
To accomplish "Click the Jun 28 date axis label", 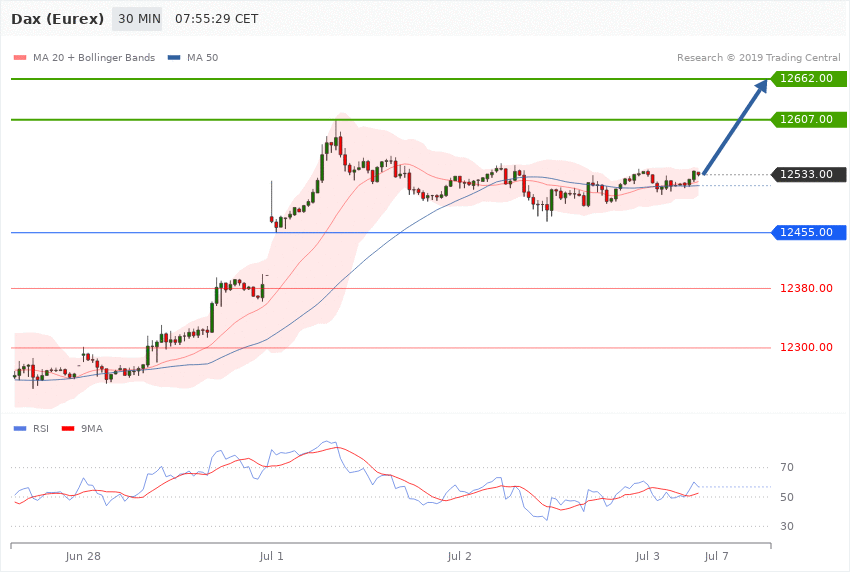I will (x=83, y=556).
